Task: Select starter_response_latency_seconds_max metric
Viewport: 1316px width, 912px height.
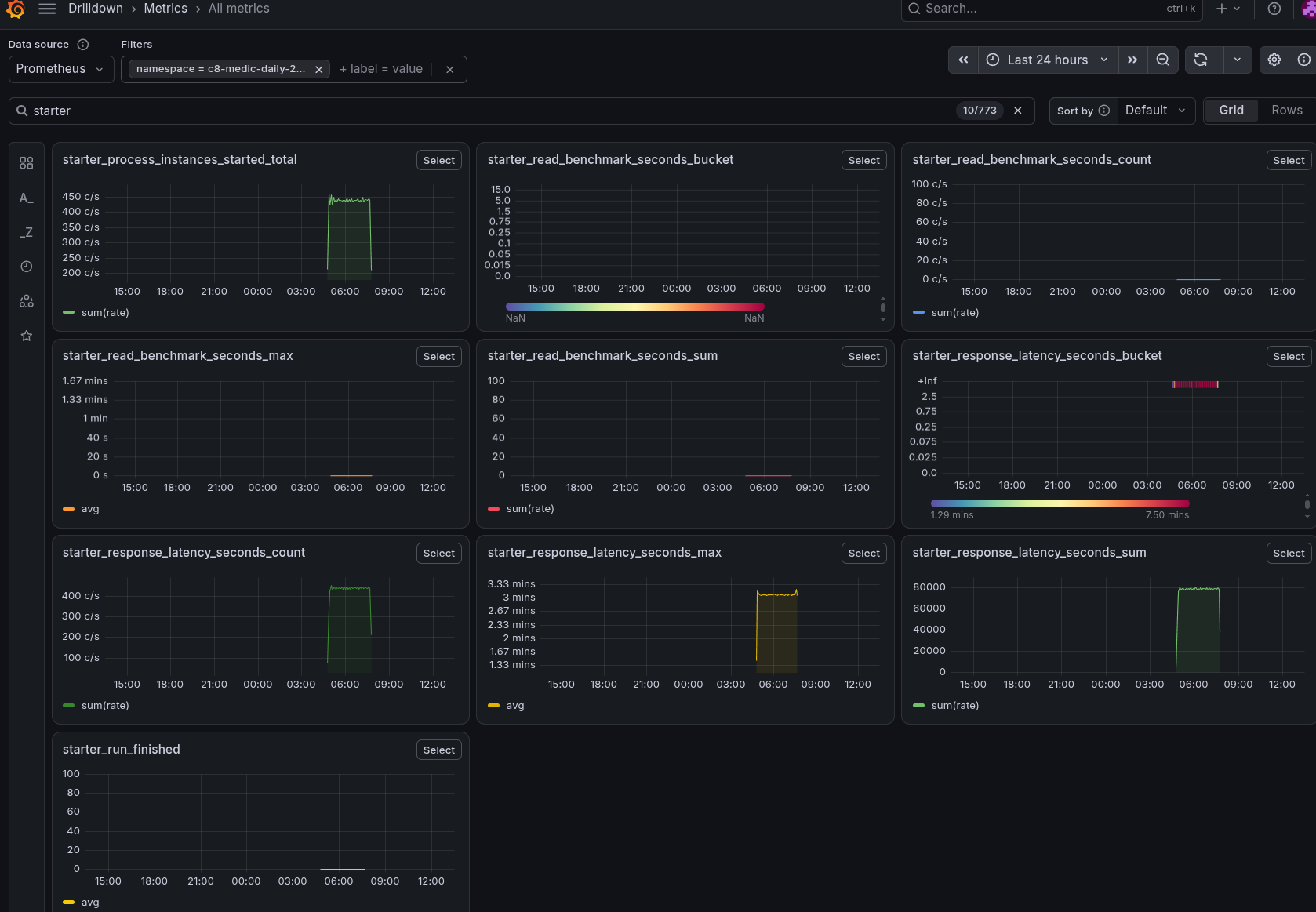Action: point(864,553)
